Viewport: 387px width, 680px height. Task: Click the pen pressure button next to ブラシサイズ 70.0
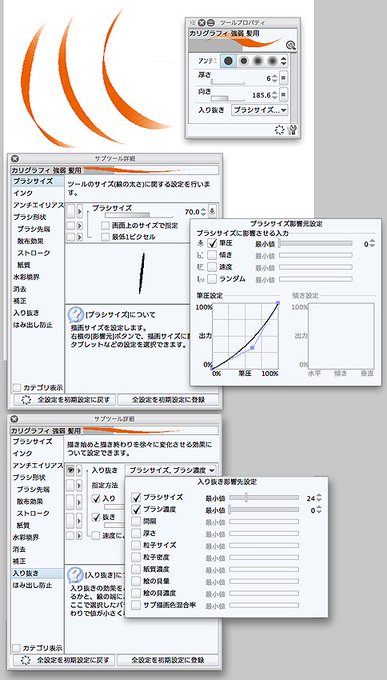tap(212, 212)
